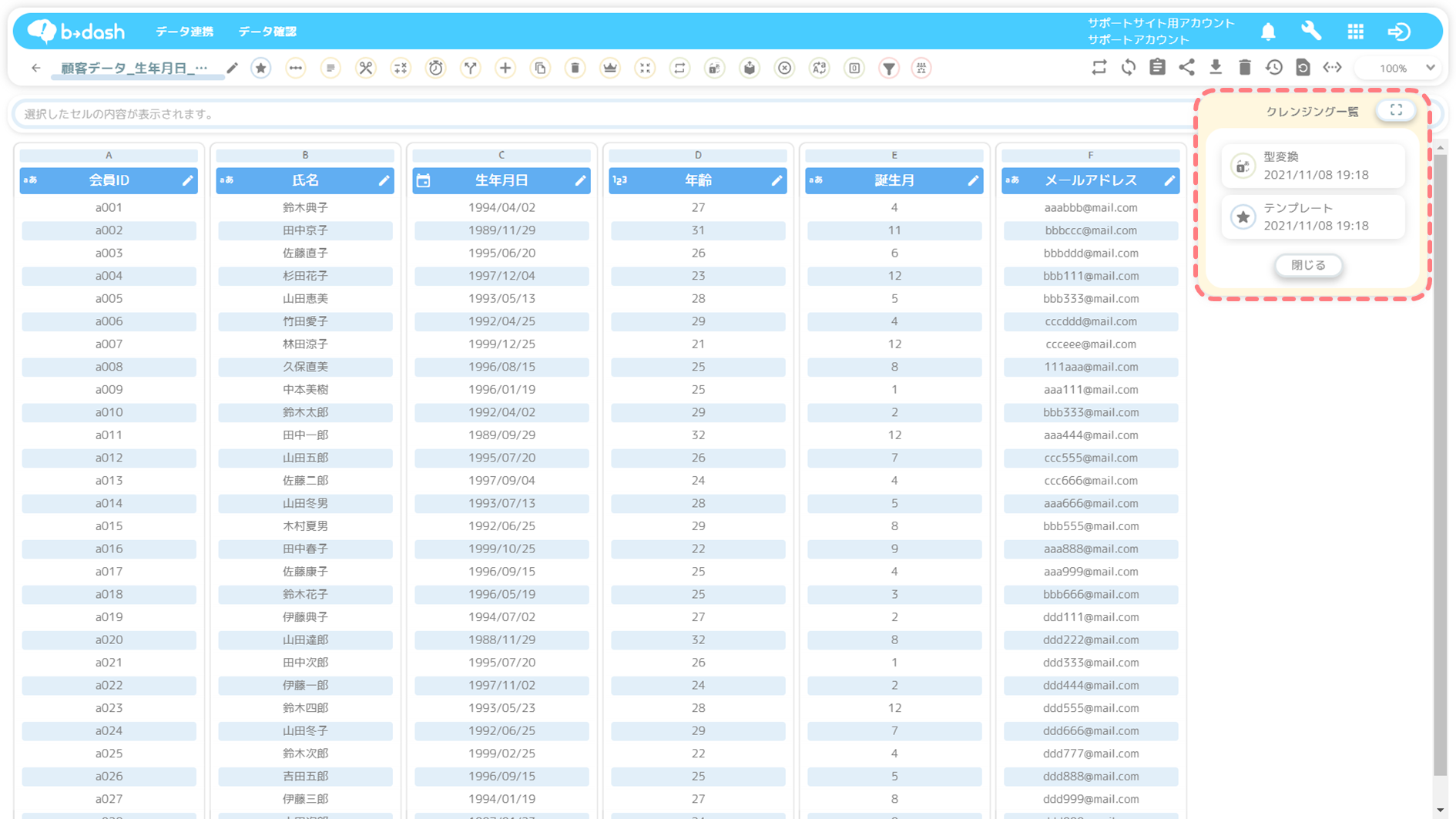Click the swap arrows icon in the right toolbar
The width and height of the screenshot is (1456, 819).
(1099, 68)
